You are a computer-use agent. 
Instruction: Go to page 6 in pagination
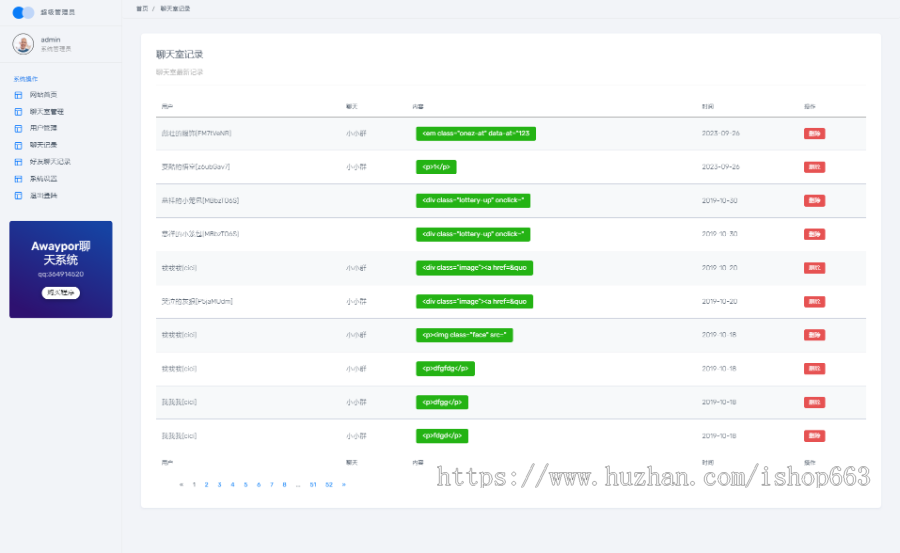[259, 485]
